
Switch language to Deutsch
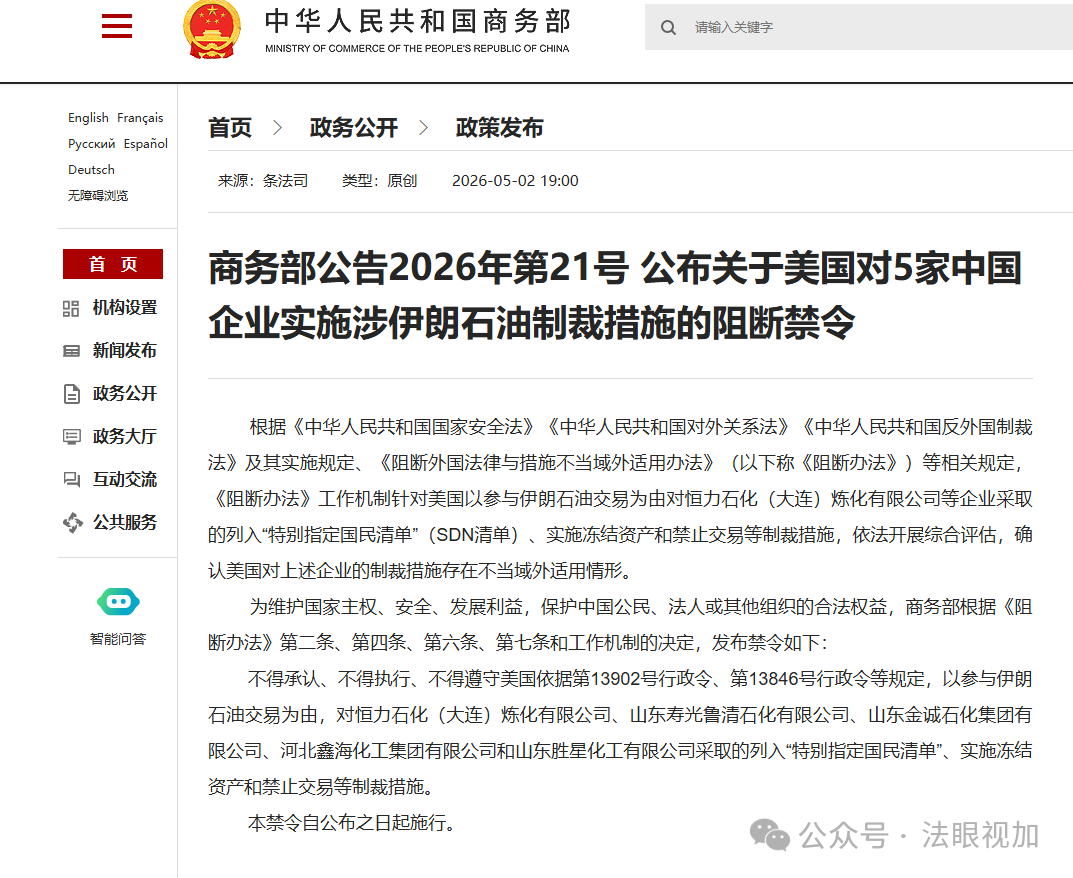tap(91, 170)
